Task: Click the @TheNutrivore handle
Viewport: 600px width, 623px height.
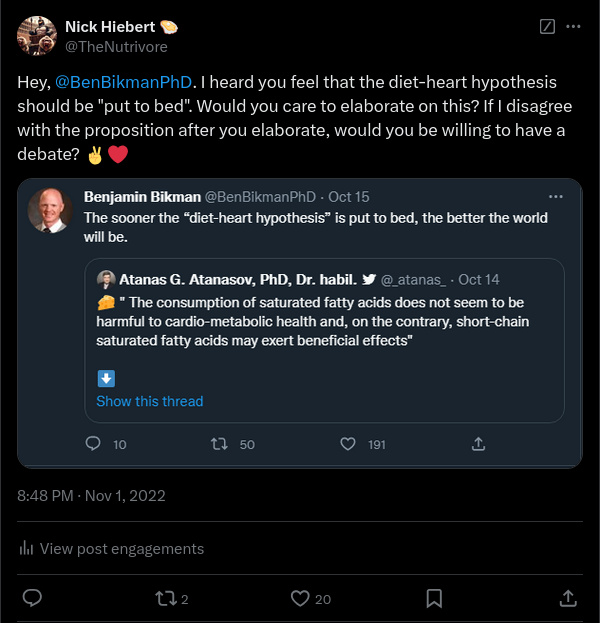Action: tap(116, 46)
